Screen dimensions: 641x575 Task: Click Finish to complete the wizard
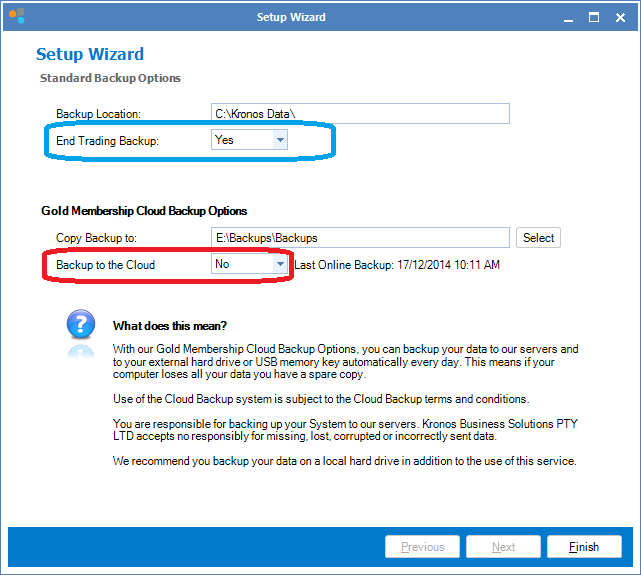point(584,547)
